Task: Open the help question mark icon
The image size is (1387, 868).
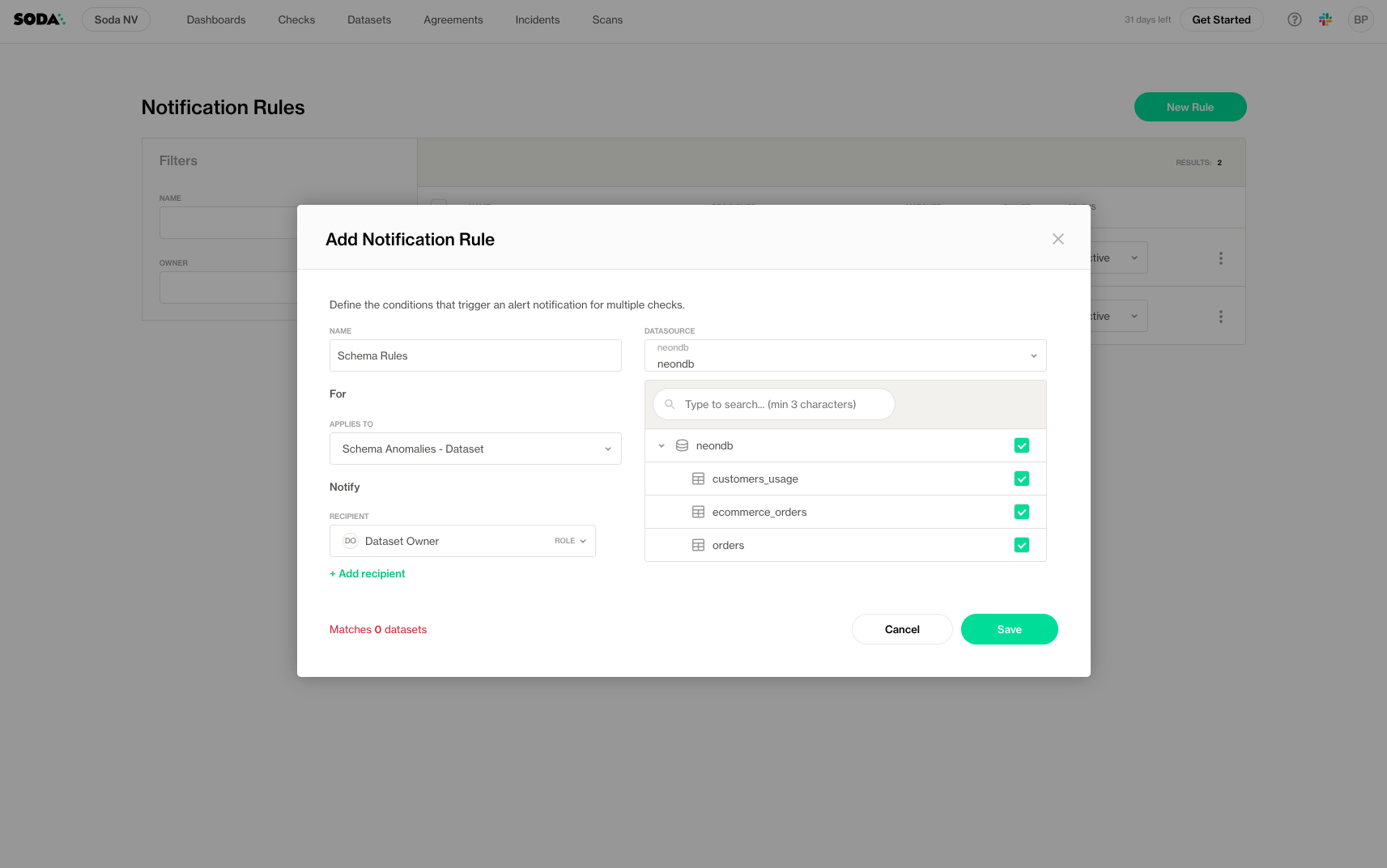Action: pos(1294,19)
